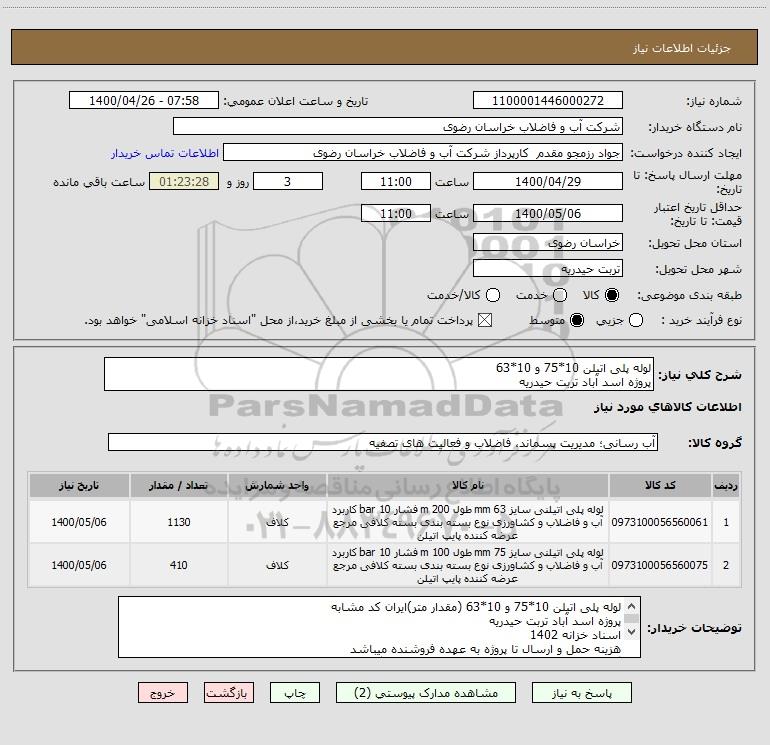Image resolution: width=770 pixels, height=745 pixels.
Task: Toggle the اسناد خزانه اسلامی payment checkbox
Action: (x=485, y=320)
